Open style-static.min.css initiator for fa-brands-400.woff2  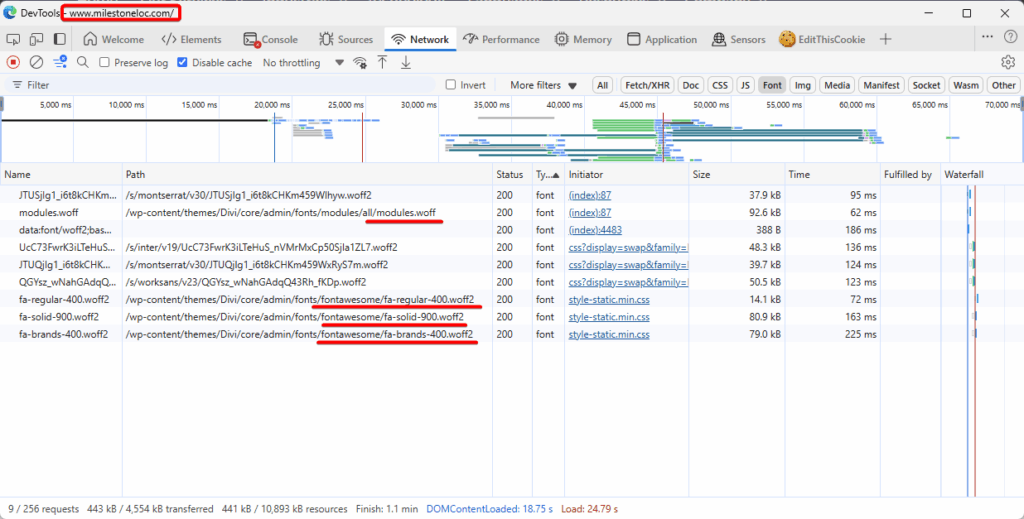click(609, 334)
